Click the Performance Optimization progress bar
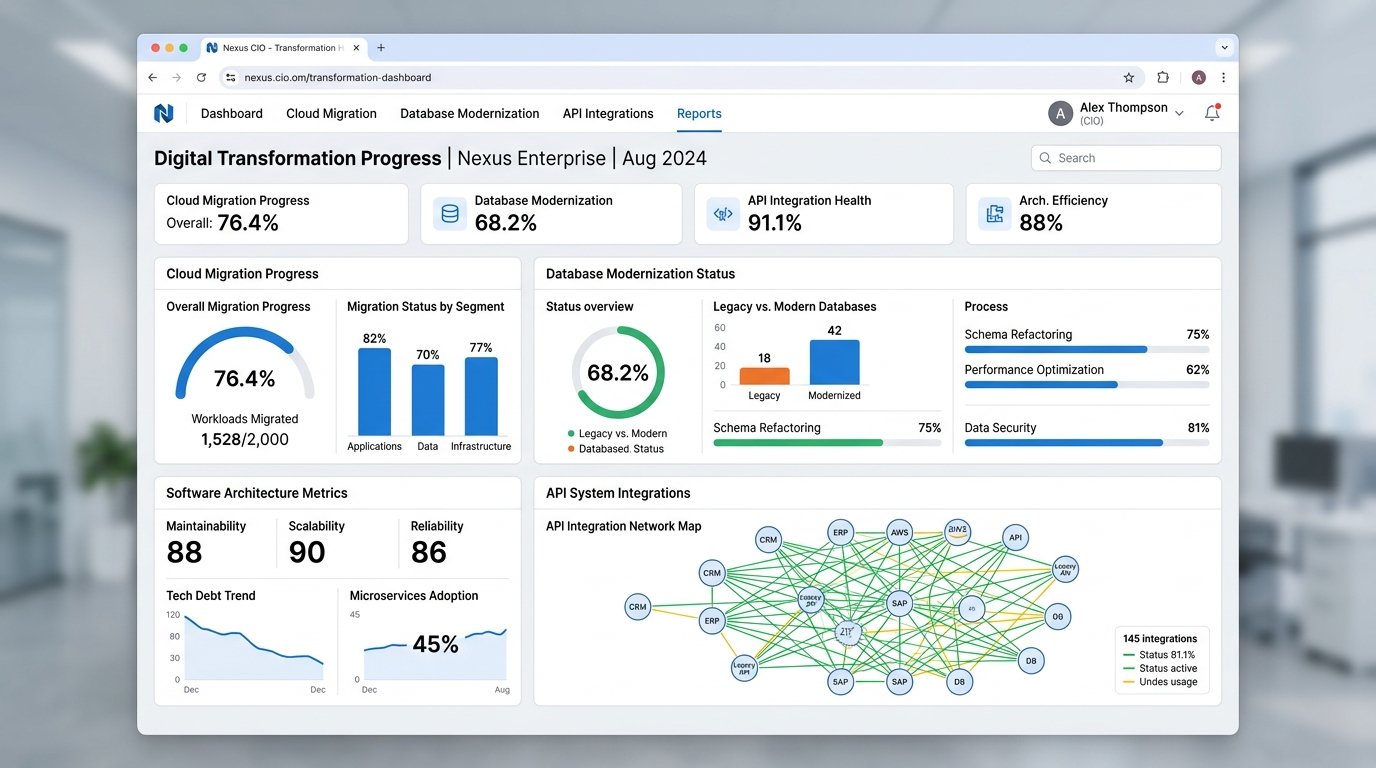 point(1087,384)
